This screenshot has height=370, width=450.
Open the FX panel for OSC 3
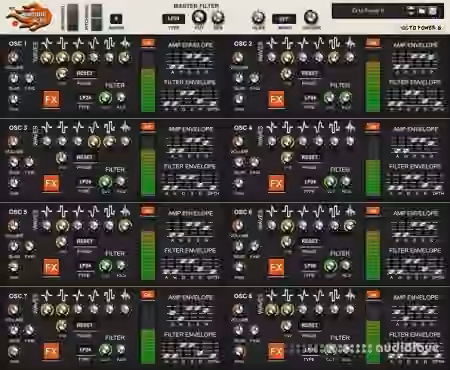point(51,183)
